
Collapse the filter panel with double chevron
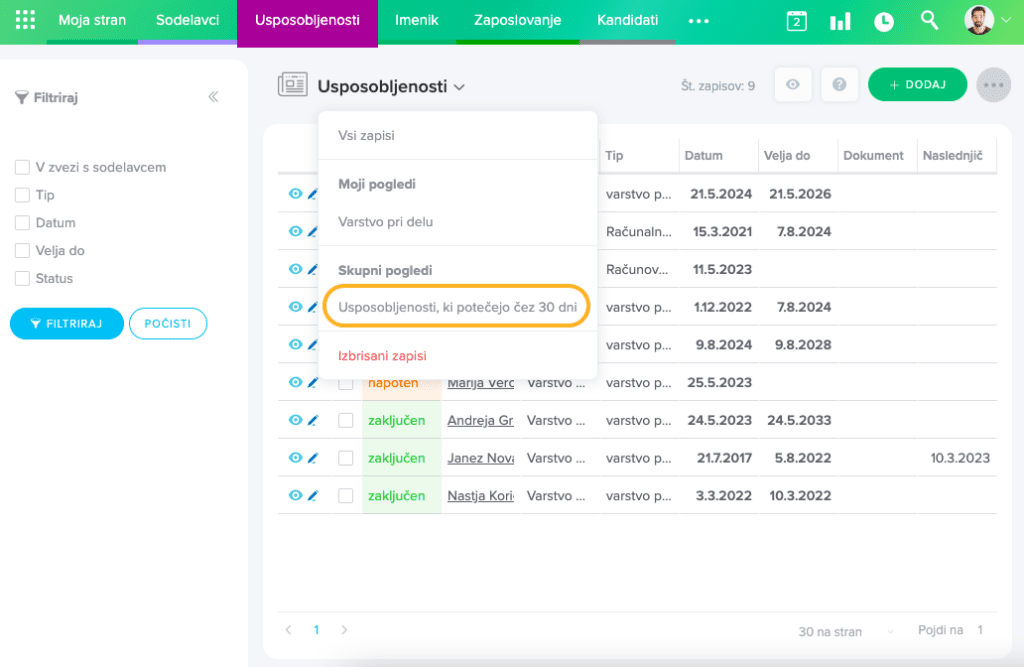click(213, 97)
